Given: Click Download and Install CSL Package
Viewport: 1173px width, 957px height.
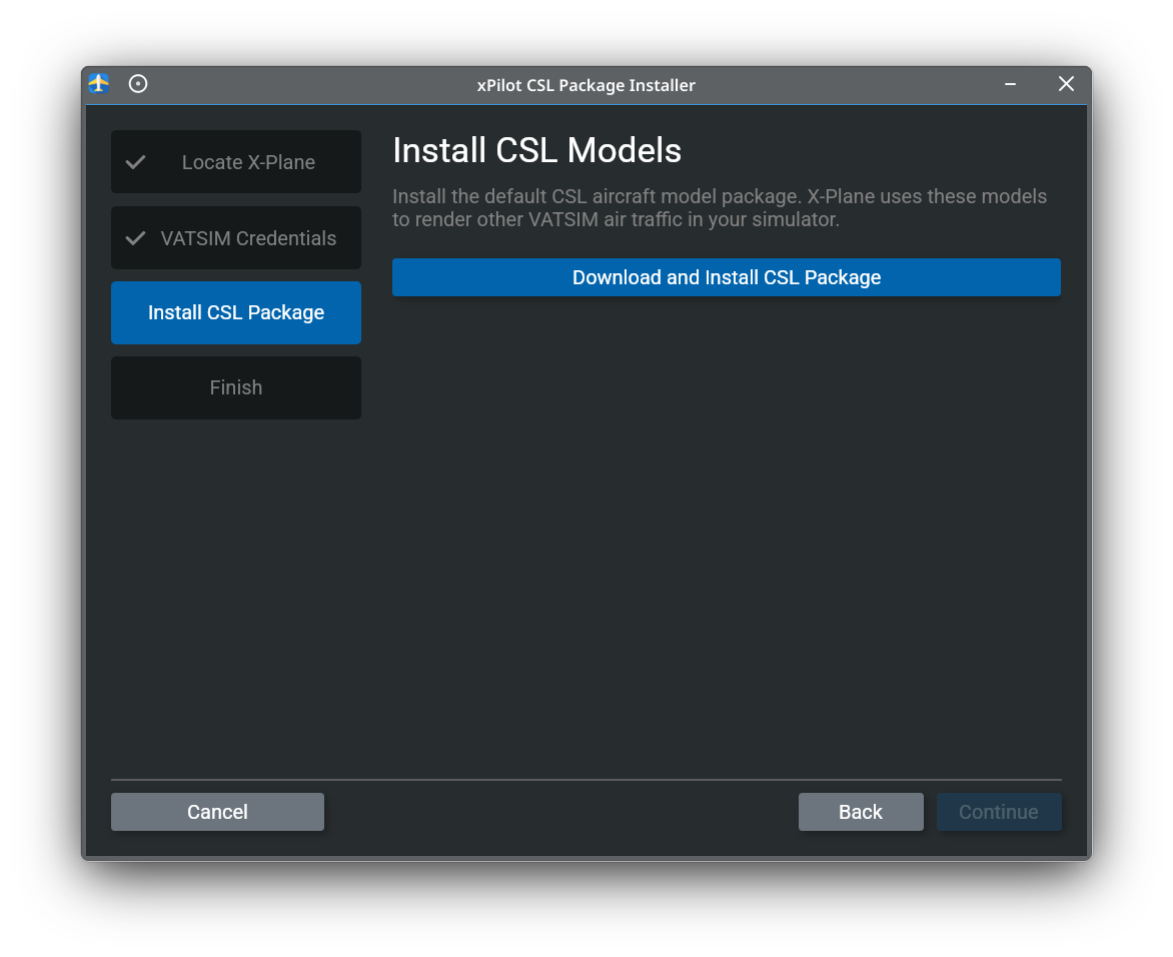Looking at the screenshot, I should [x=726, y=277].
